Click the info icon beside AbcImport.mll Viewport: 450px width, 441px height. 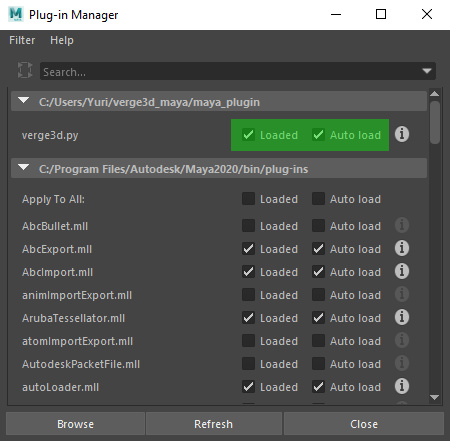(402, 271)
